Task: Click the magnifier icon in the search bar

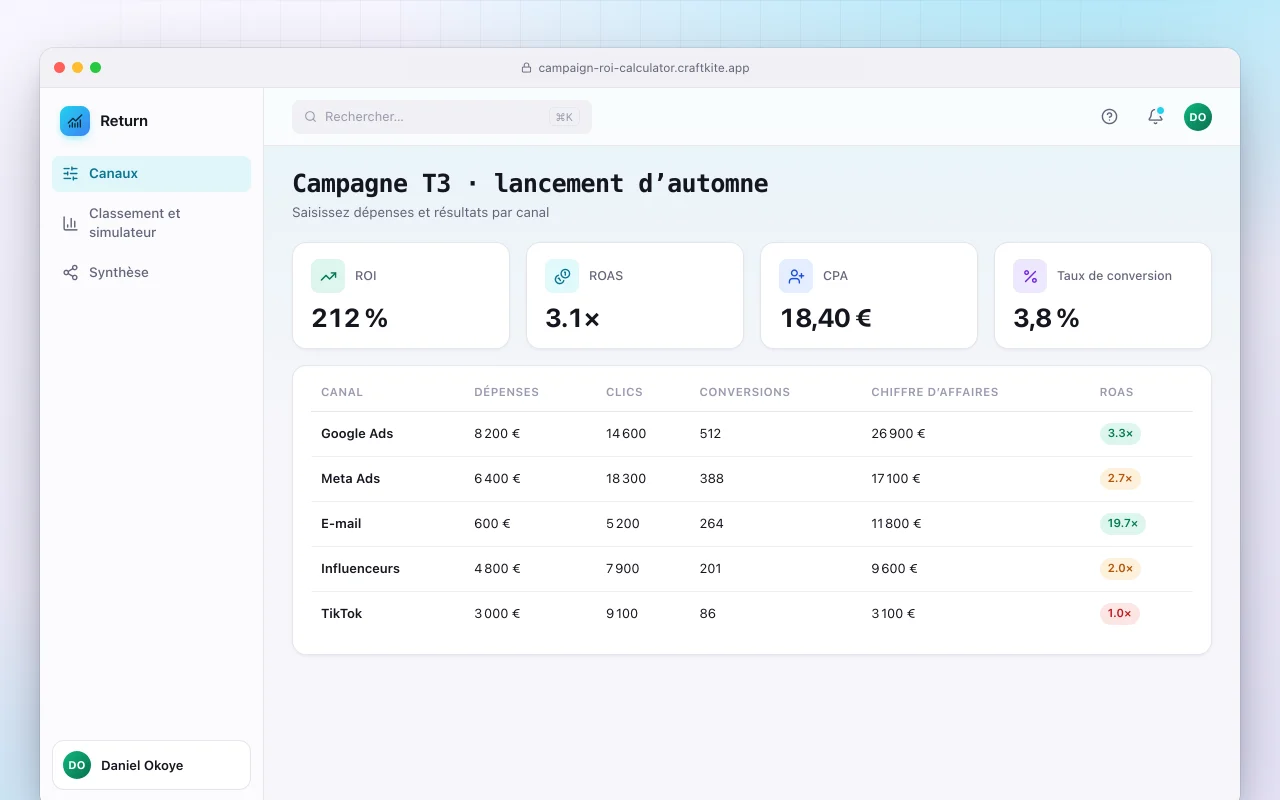Action: (x=310, y=117)
